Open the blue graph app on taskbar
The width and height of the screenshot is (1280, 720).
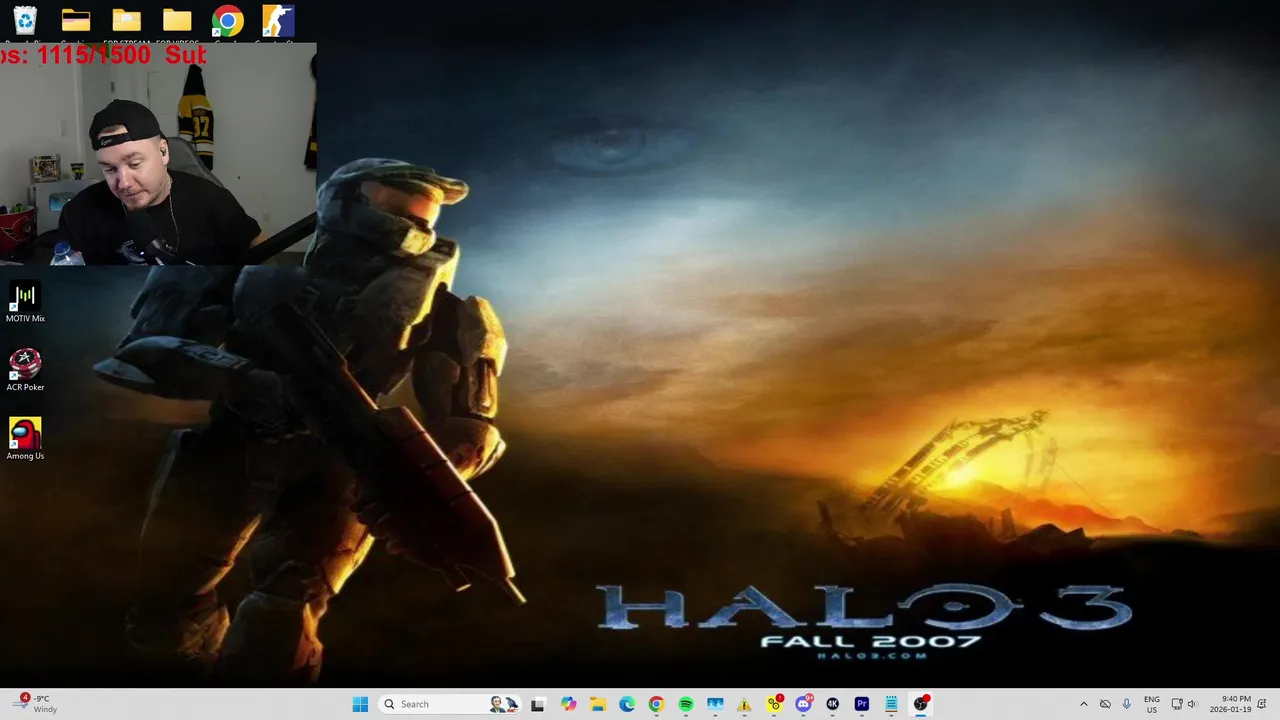[x=715, y=704]
